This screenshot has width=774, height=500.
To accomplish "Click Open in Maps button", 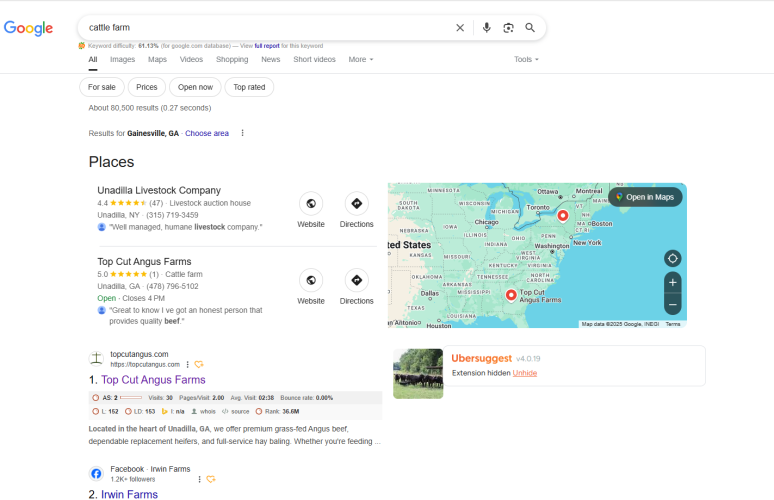I will coord(645,197).
